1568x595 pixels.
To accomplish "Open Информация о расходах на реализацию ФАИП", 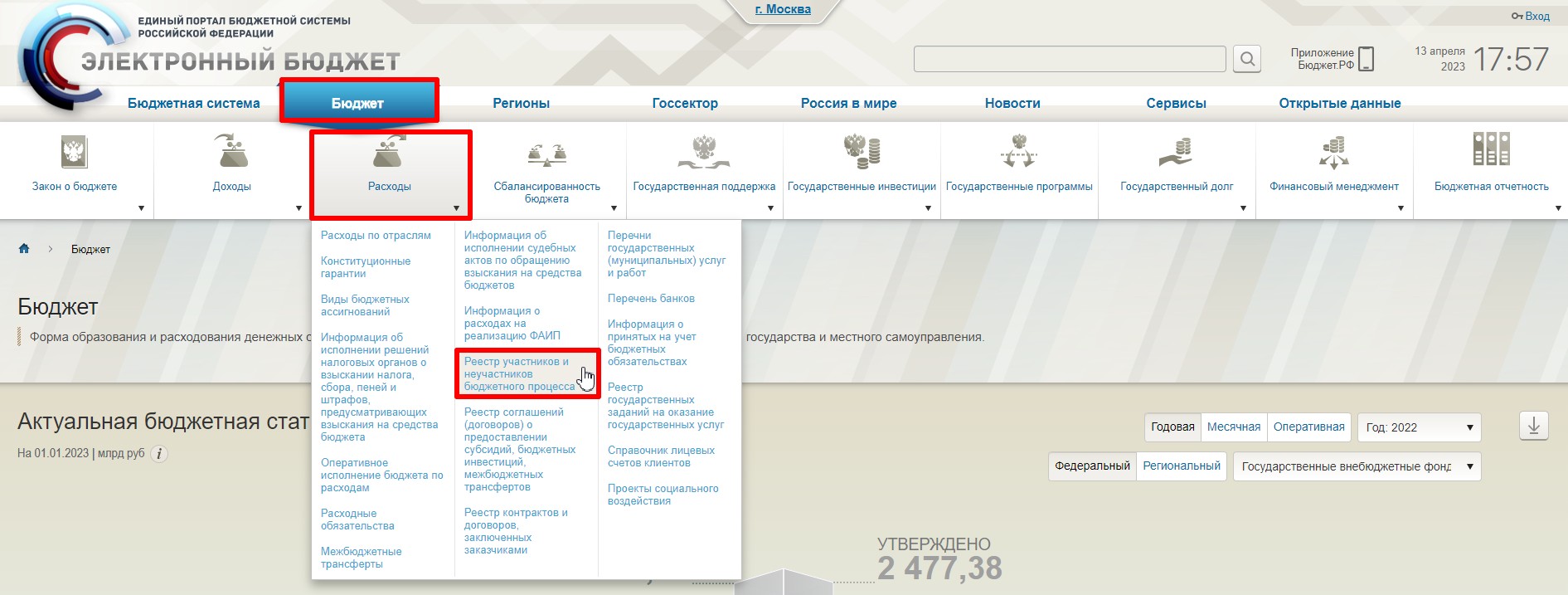I will 512,323.
